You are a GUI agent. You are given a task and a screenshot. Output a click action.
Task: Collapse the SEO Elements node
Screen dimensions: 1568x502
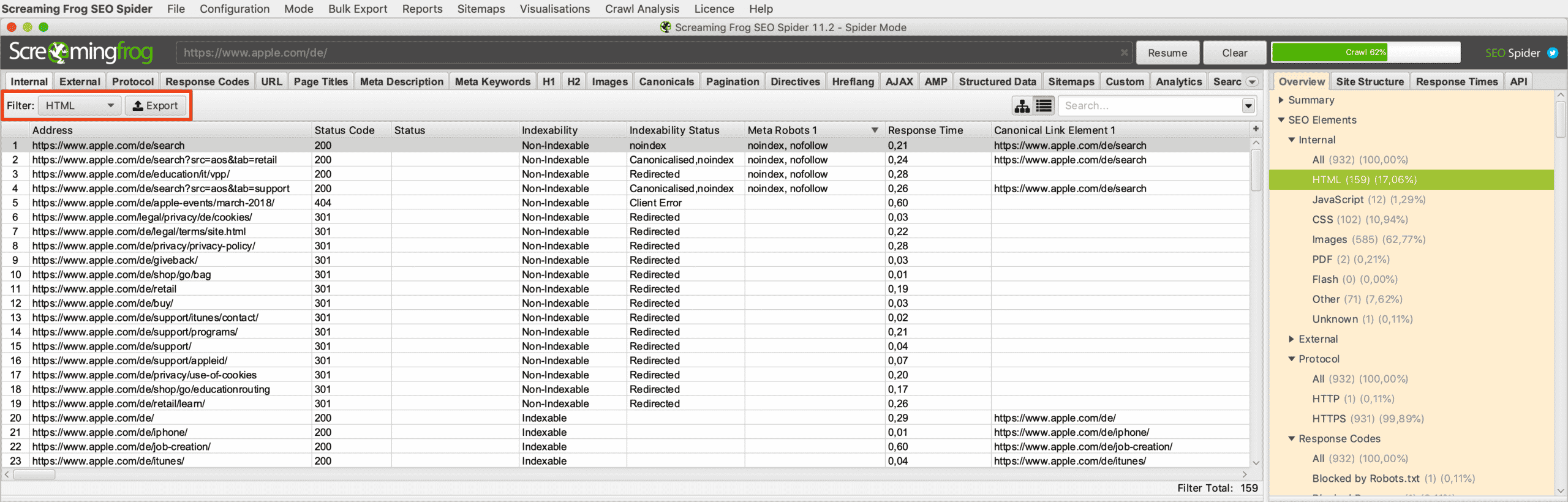click(1281, 120)
